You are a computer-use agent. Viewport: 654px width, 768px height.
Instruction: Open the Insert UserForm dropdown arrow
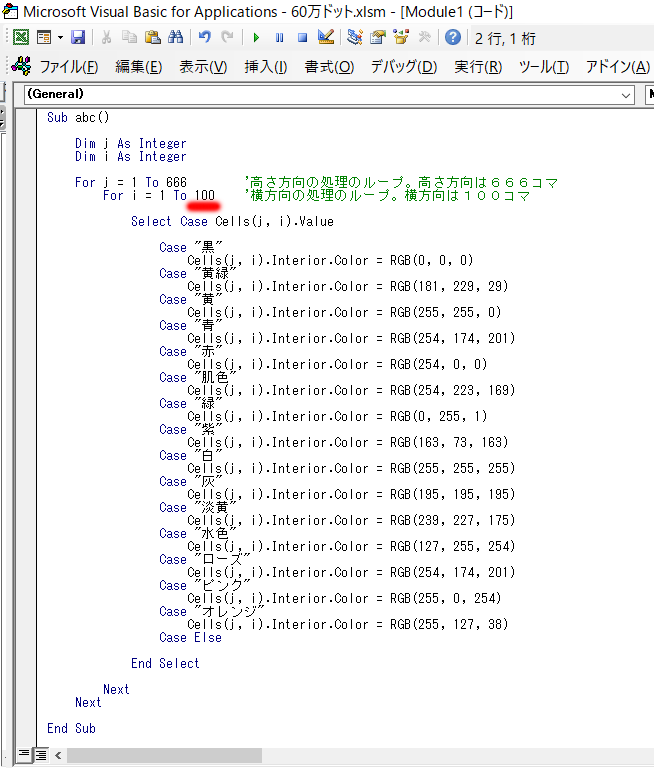60,37
